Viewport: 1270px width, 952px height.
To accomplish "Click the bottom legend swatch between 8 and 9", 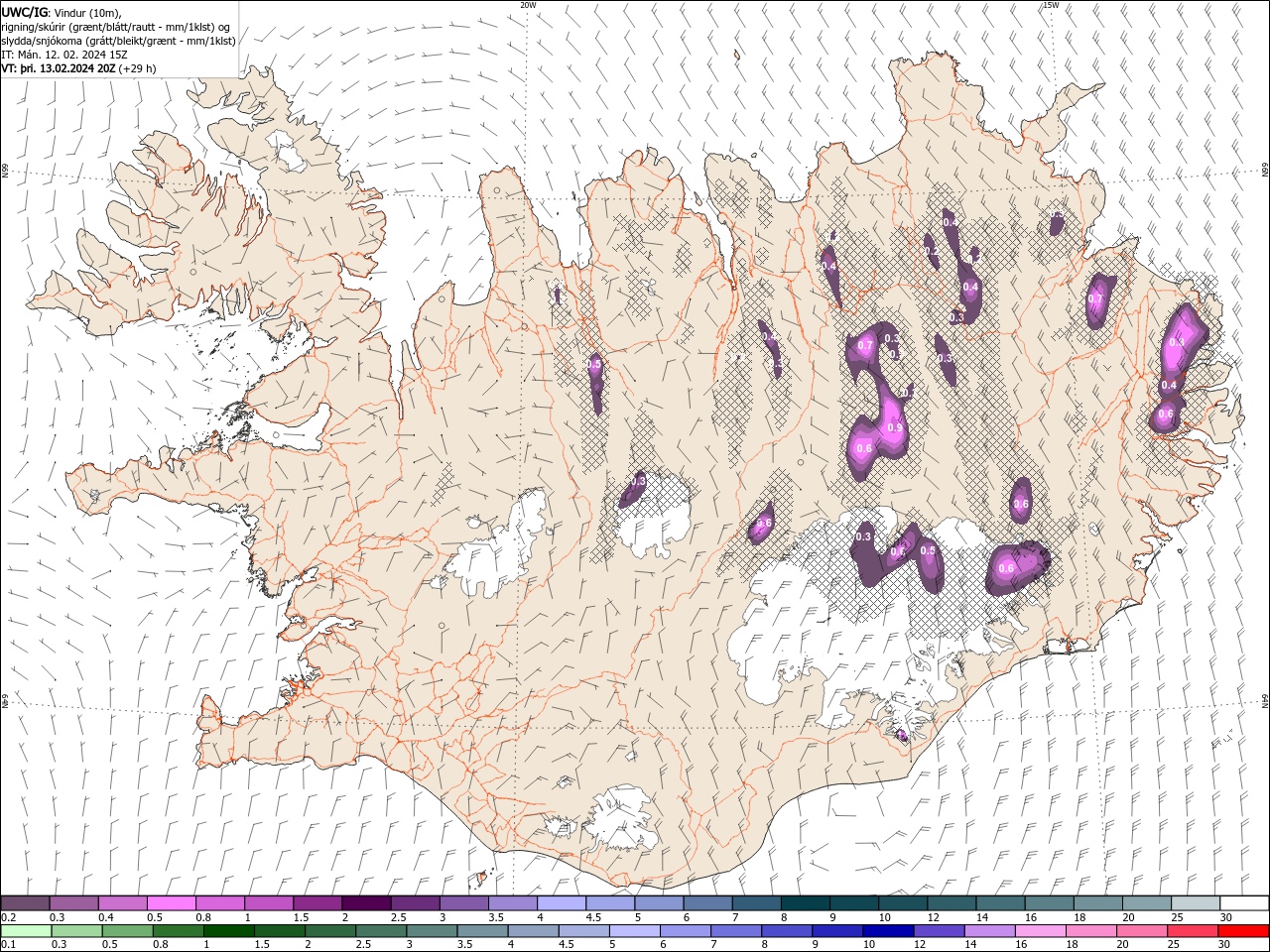I will pos(786,931).
